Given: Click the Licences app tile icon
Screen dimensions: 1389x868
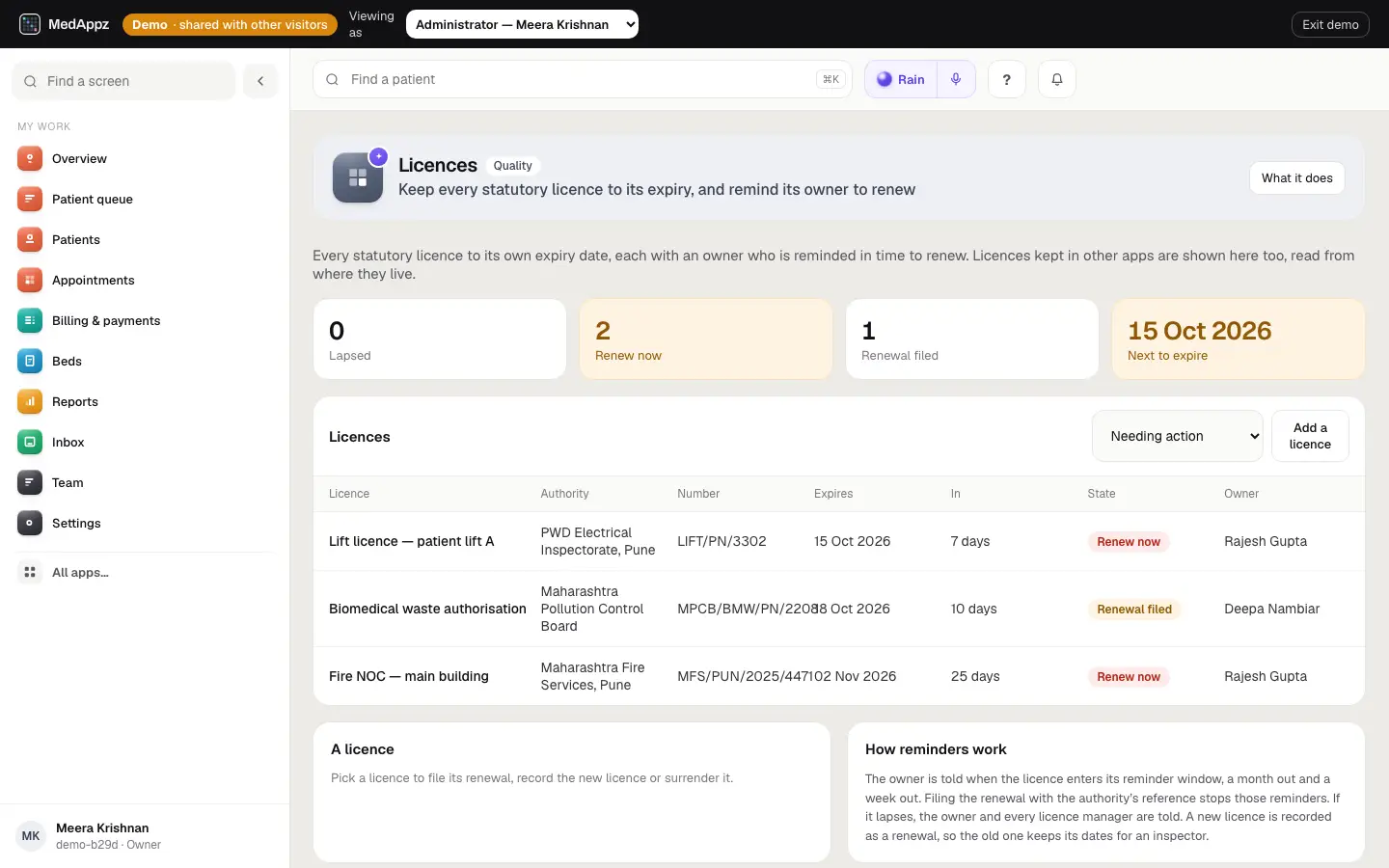Looking at the screenshot, I should click(358, 177).
